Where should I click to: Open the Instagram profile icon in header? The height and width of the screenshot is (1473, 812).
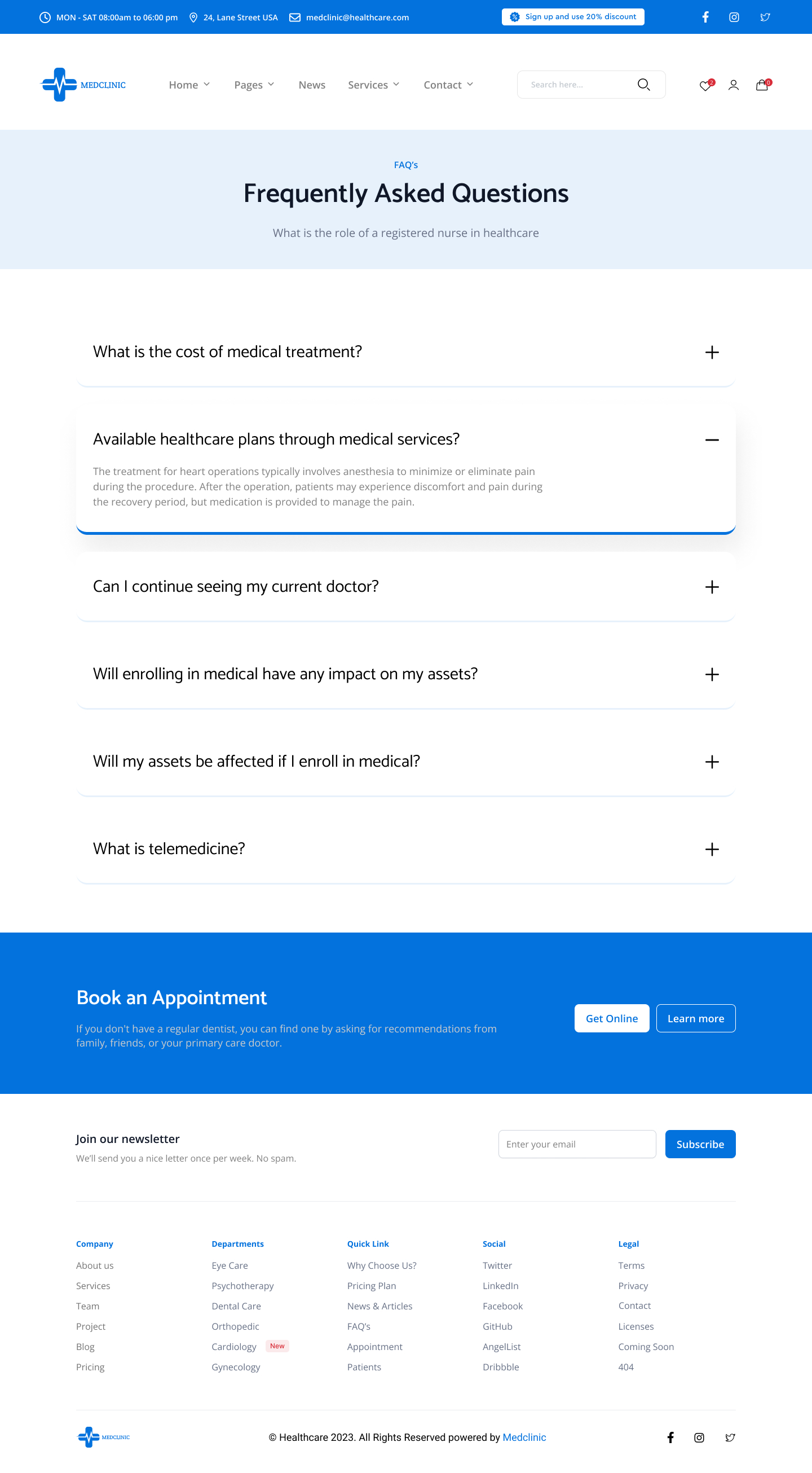(x=734, y=17)
